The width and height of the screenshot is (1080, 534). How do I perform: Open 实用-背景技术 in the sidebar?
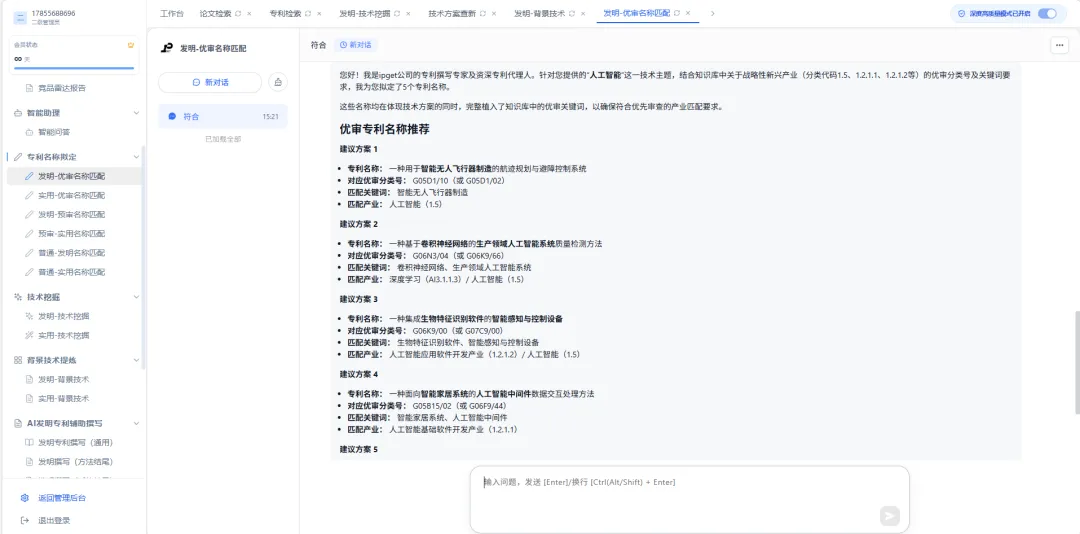[x=63, y=398]
